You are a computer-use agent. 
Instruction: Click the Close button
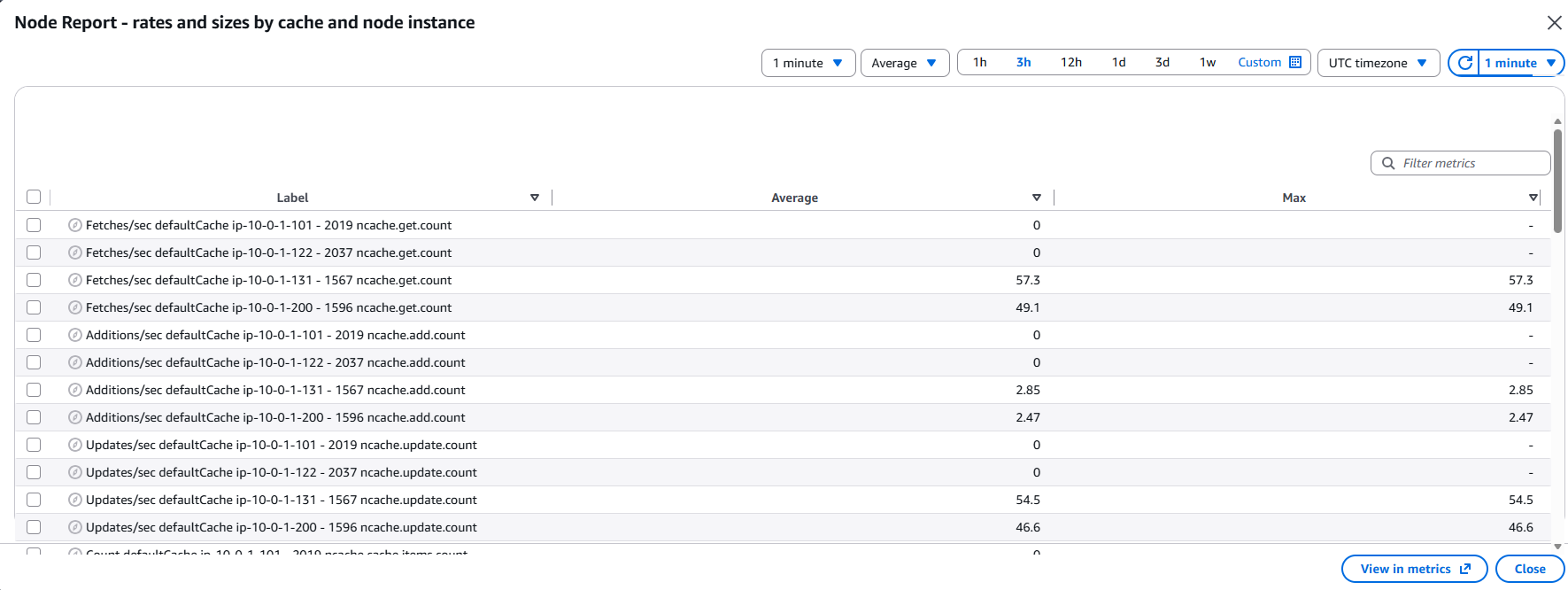point(1530,569)
